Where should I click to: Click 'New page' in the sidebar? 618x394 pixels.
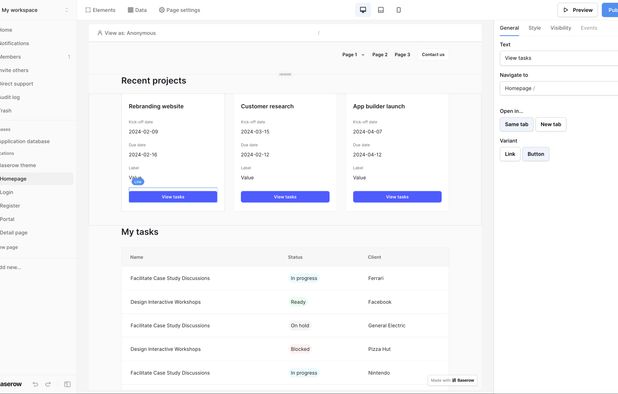pos(9,247)
